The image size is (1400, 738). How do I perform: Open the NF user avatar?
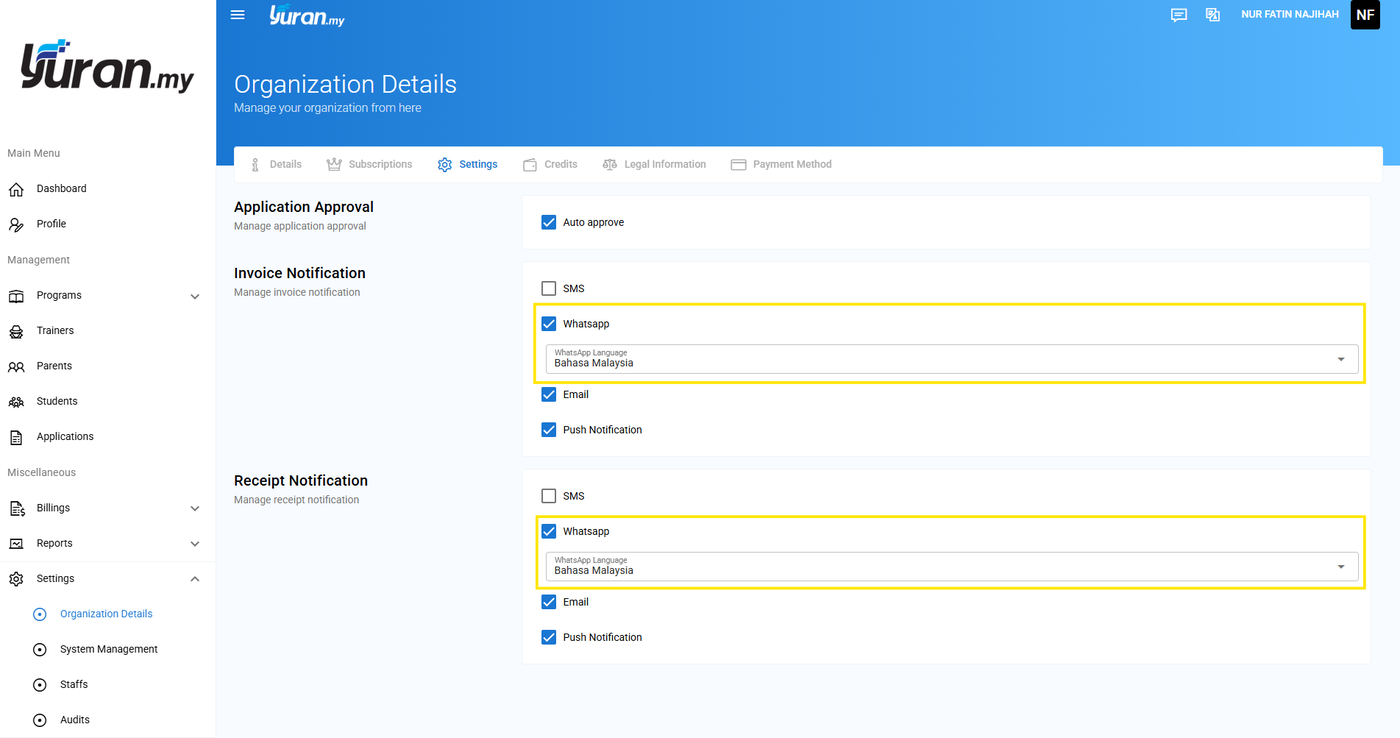tap(1365, 15)
